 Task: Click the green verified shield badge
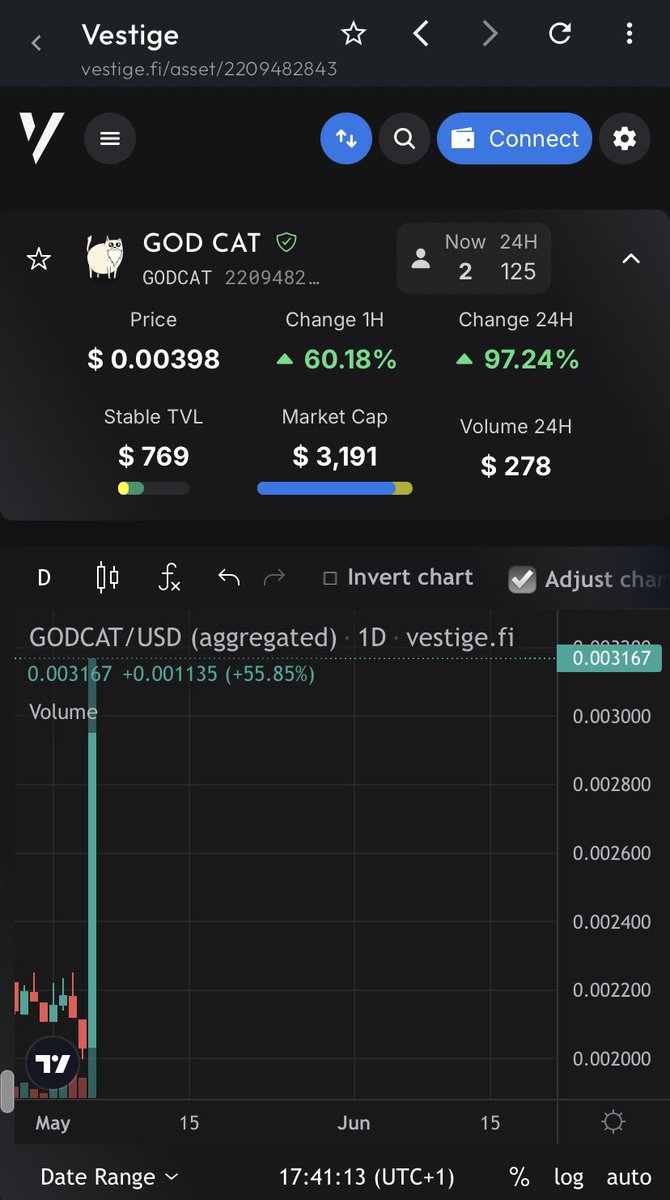tap(287, 242)
